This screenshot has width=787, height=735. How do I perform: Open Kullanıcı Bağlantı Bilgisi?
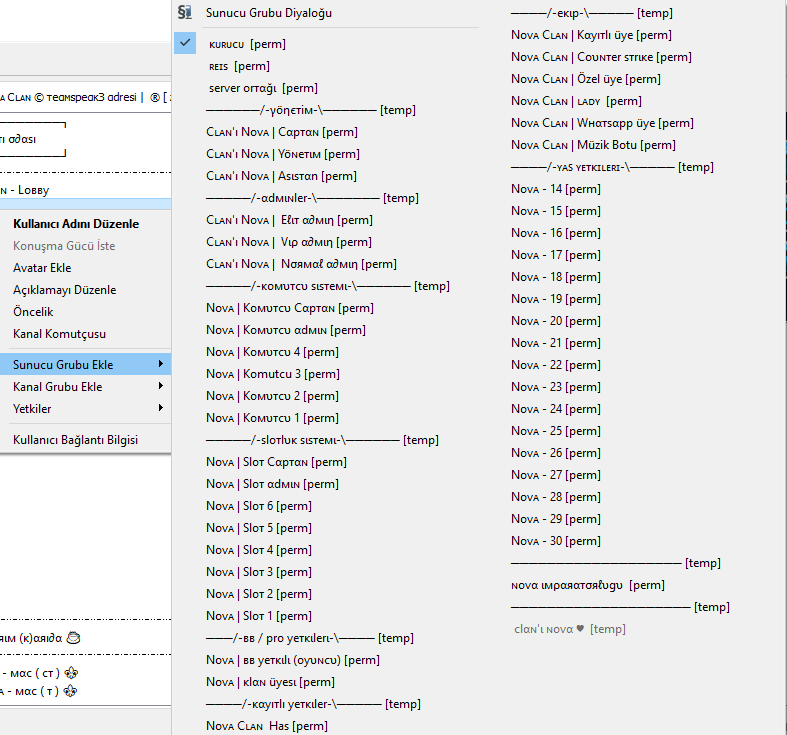75,440
